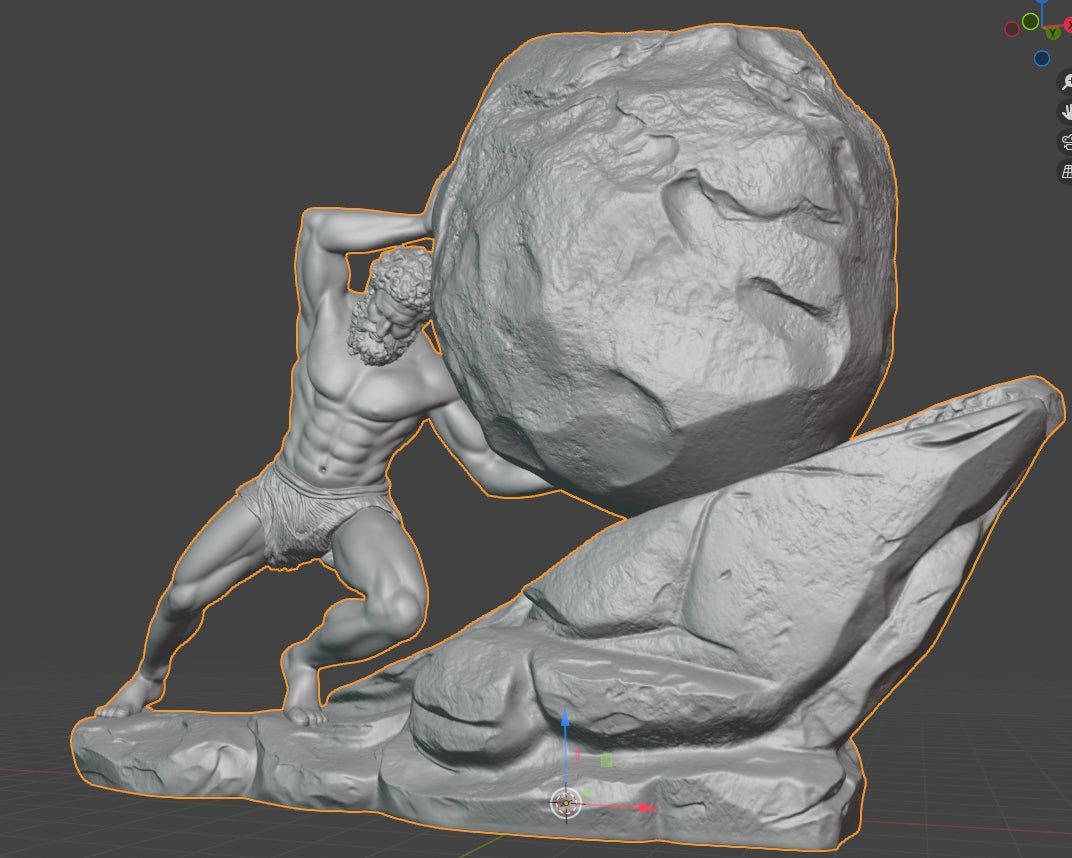Click negative X dark red circle on gizmo

pos(1012,29)
